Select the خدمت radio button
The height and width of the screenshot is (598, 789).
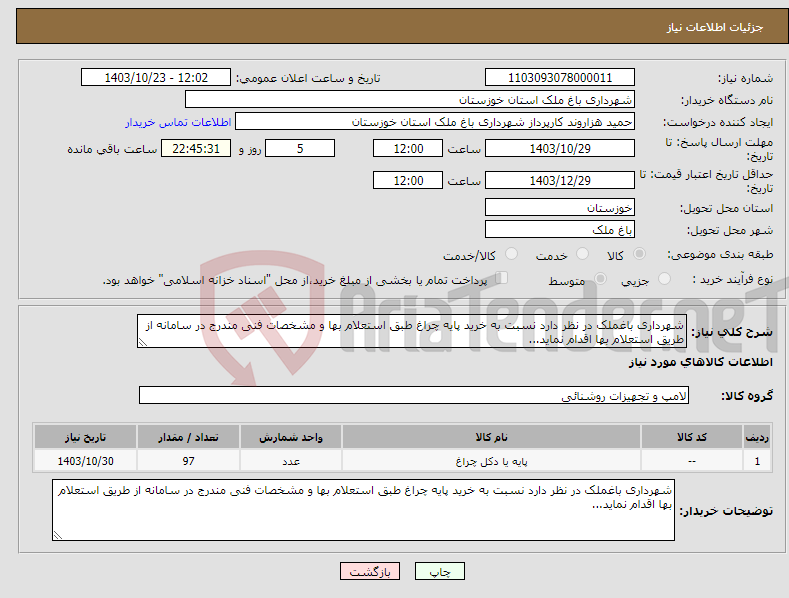(x=582, y=254)
